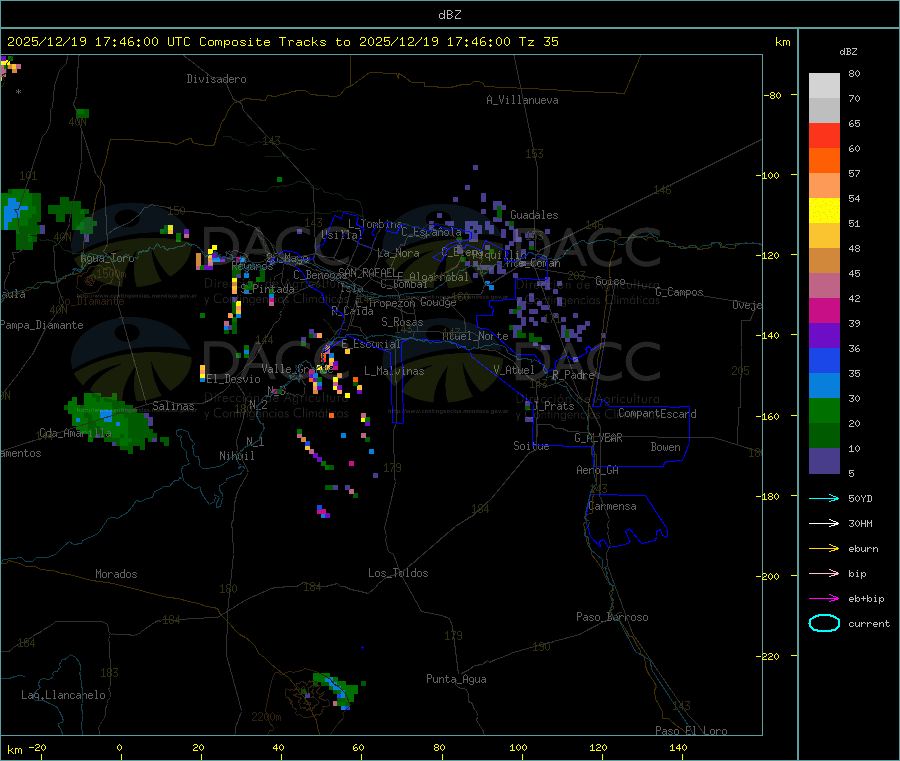Select the light gray 80-70 dBZ swatch
900x761 pixels.
point(824,86)
